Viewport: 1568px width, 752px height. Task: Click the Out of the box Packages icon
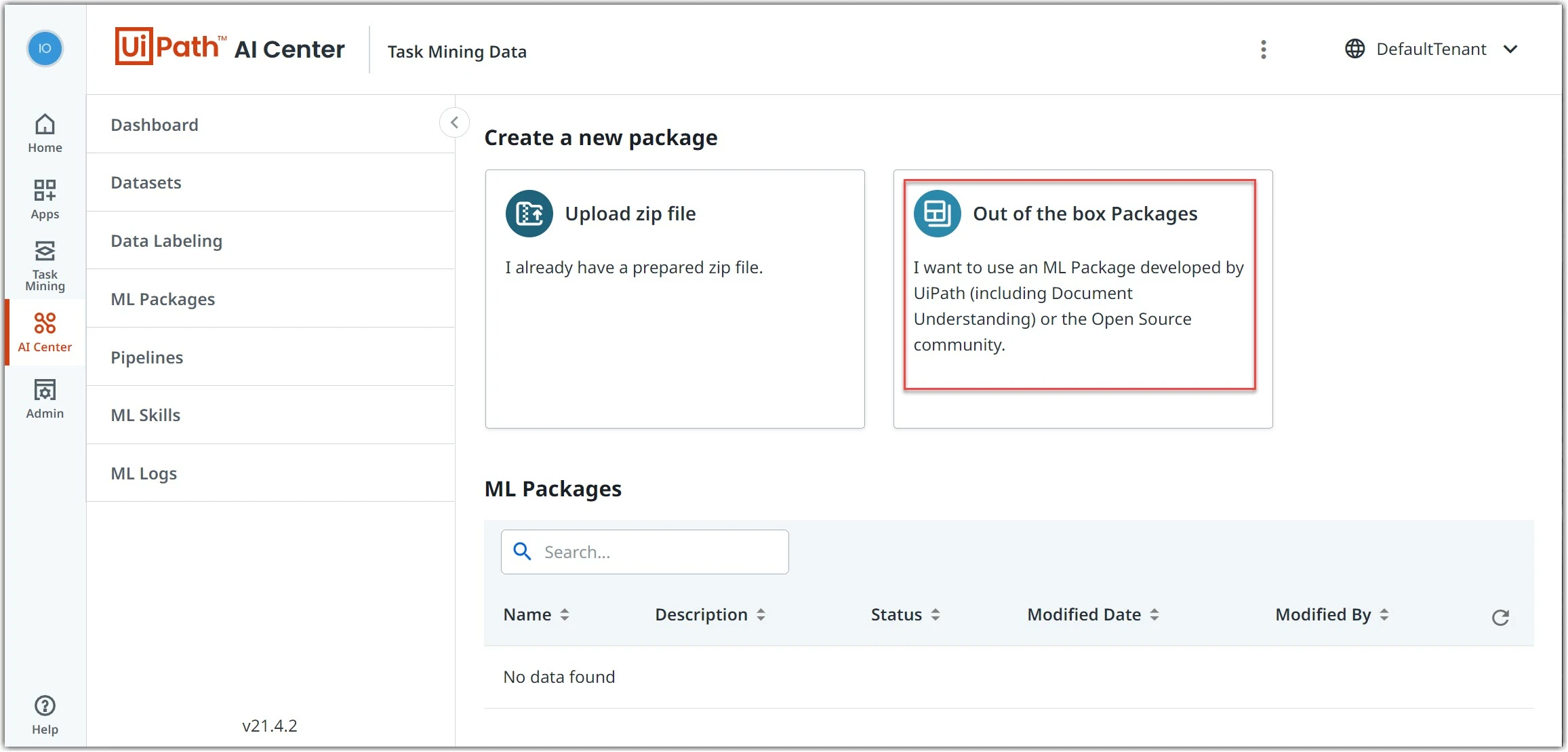click(938, 214)
